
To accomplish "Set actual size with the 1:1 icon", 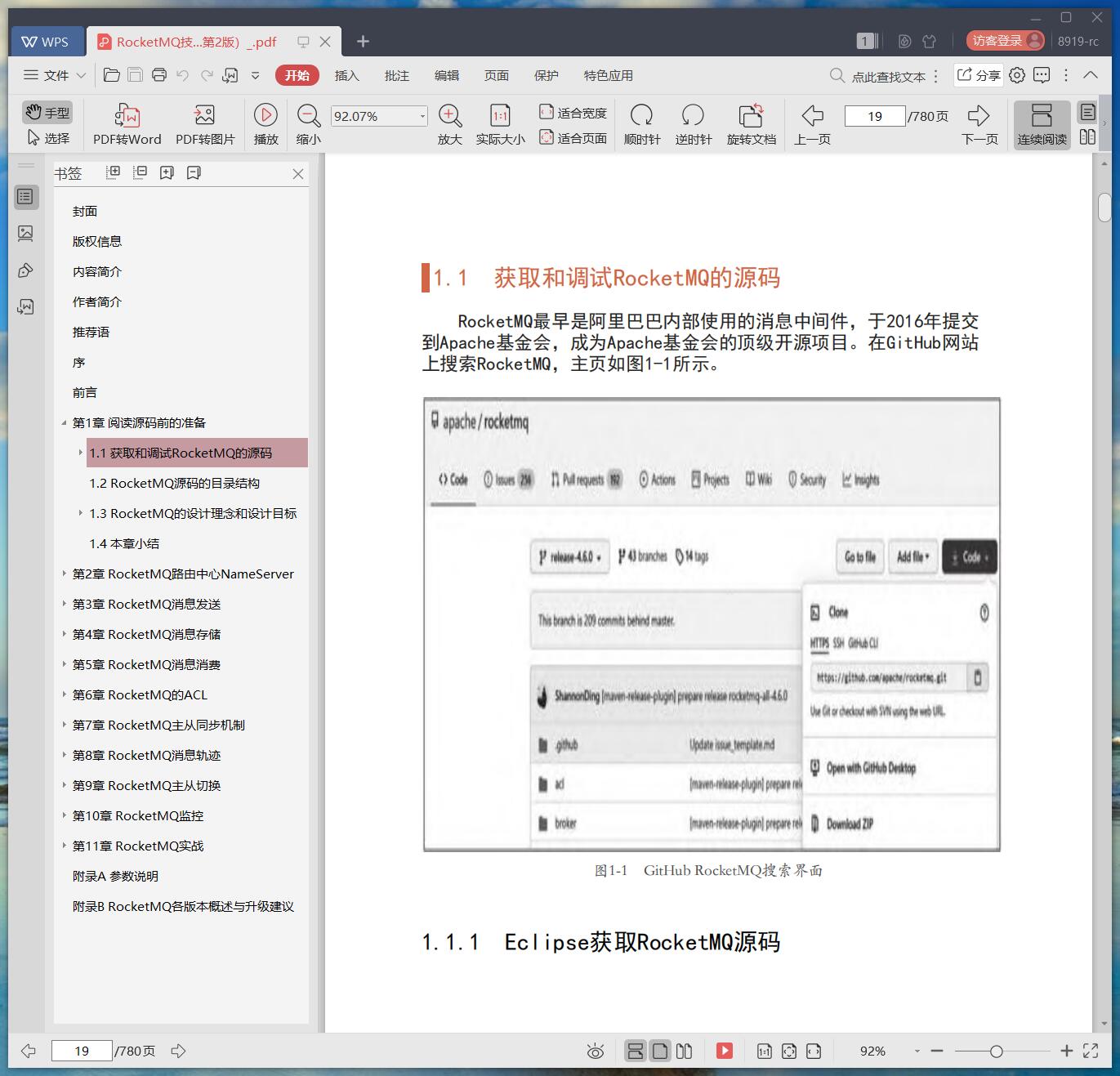I will pyautogui.click(x=500, y=115).
